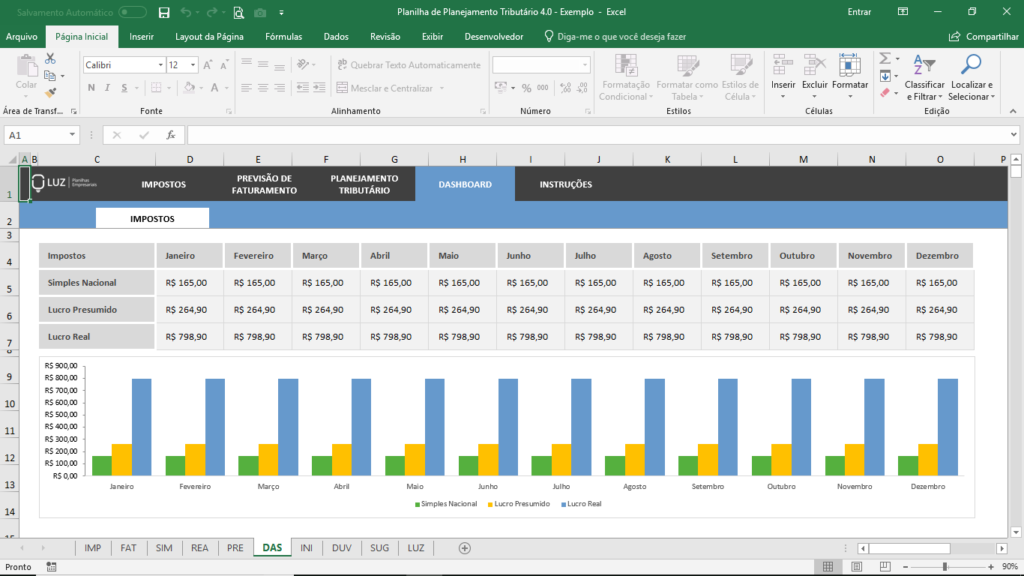Viewport: 1024px width, 576px height.
Task: Open the font size dropdown showing 12
Action: (192, 65)
